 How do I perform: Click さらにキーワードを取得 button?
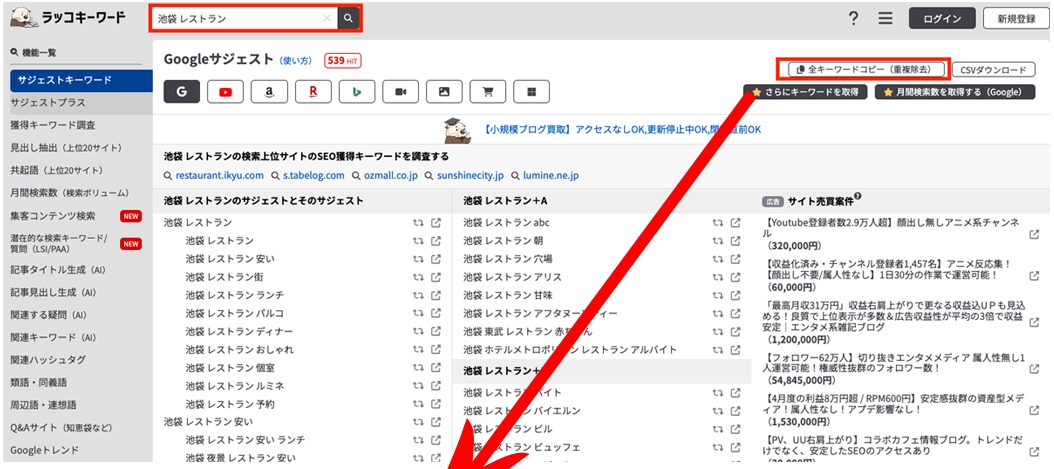pos(805,92)
